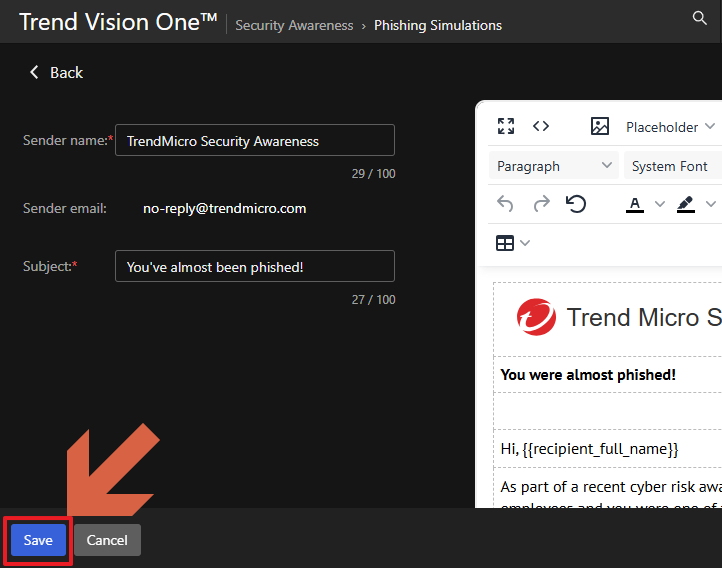
Task: Open the source code view
Action: coord(541,126)
